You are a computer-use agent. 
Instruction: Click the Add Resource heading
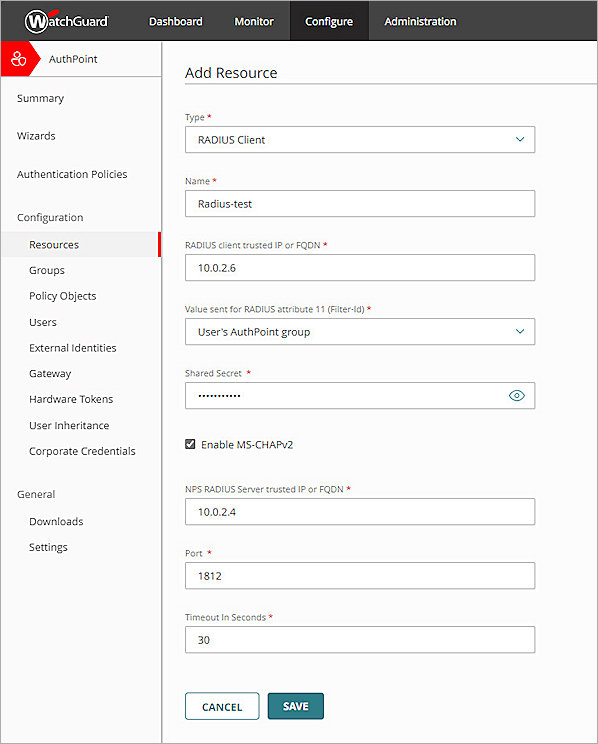pyautogui.click(x=231, y=73)
